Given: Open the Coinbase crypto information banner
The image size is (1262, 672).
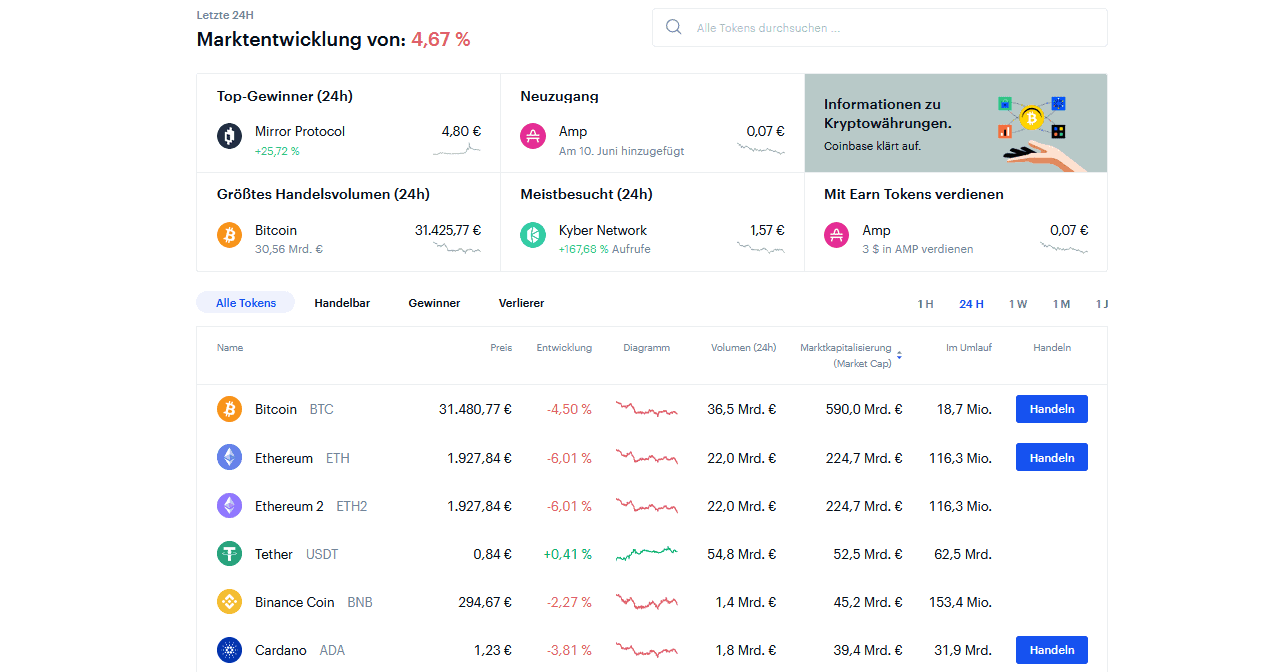Looking at the screenshot, I should point(956,123).
